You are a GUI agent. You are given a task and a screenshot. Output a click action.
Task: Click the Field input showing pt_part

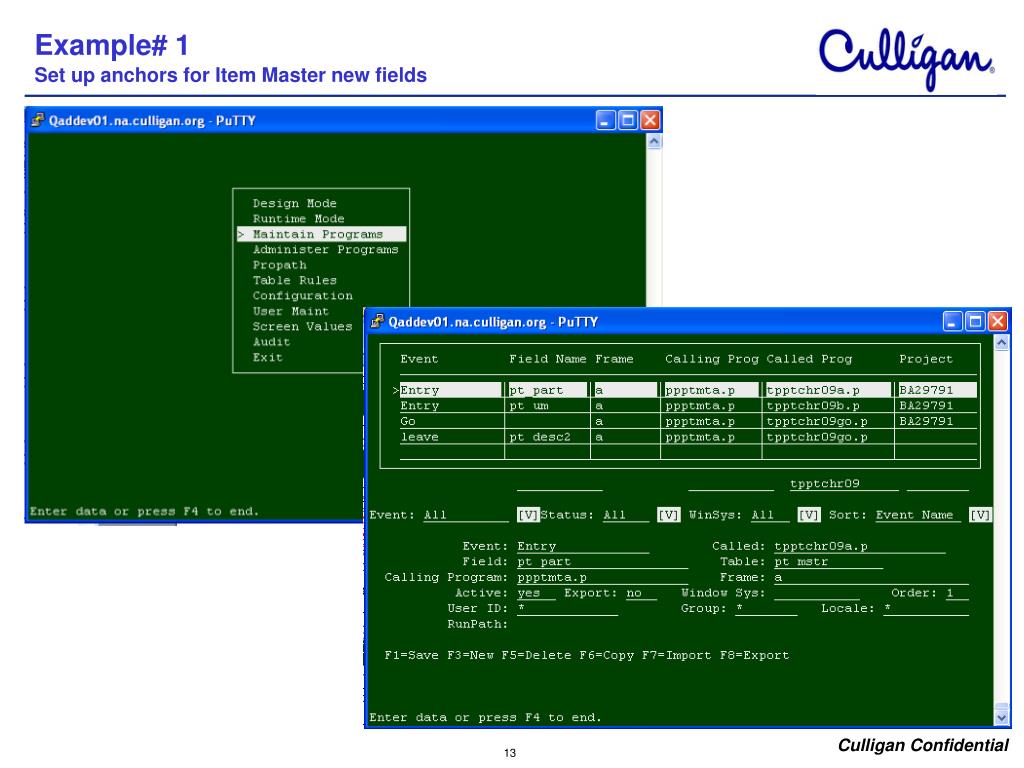(602, 562)
